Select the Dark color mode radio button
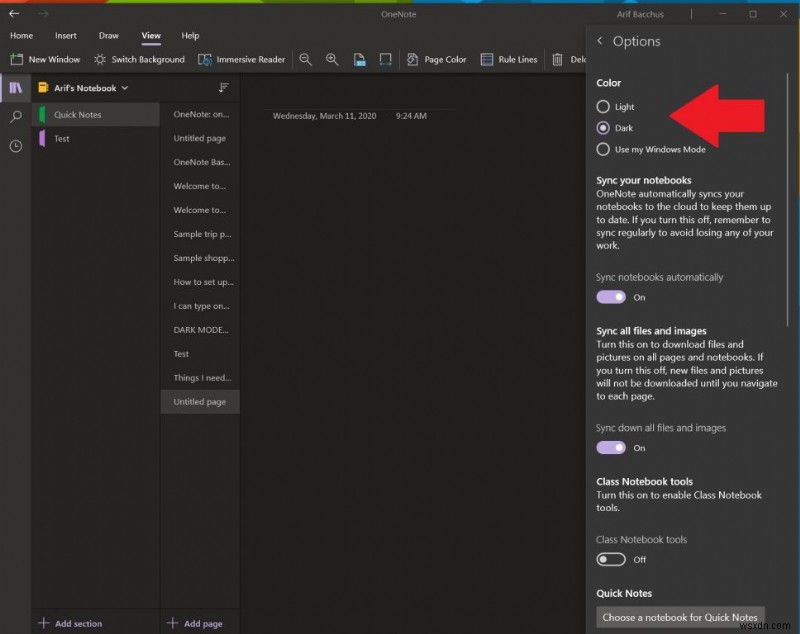800x634 pixels. [604, 128]
